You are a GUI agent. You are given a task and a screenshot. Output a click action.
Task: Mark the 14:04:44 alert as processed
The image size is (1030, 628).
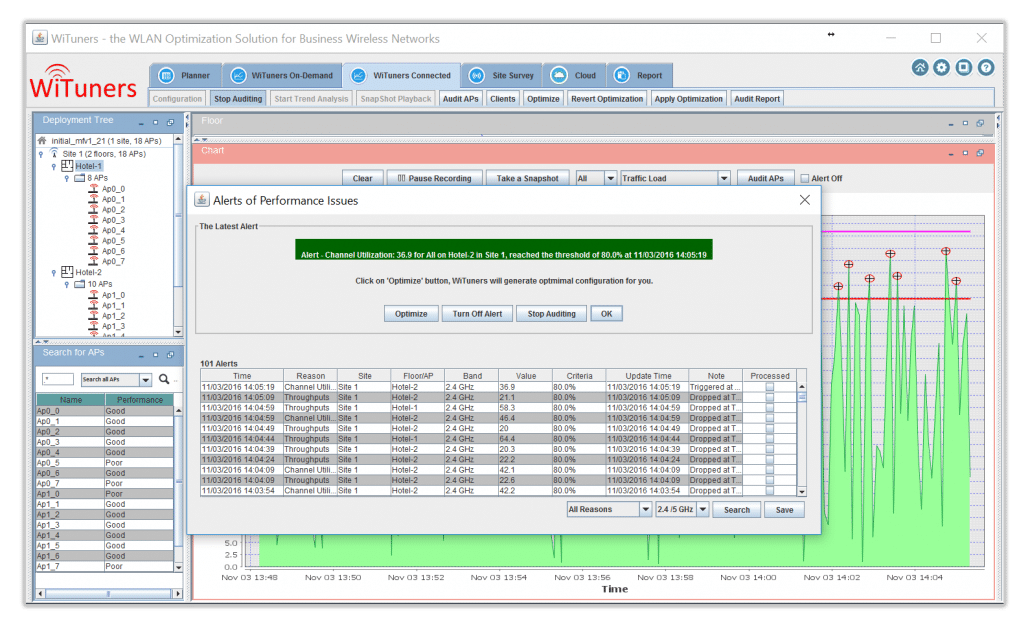click(x=769, y=439)
